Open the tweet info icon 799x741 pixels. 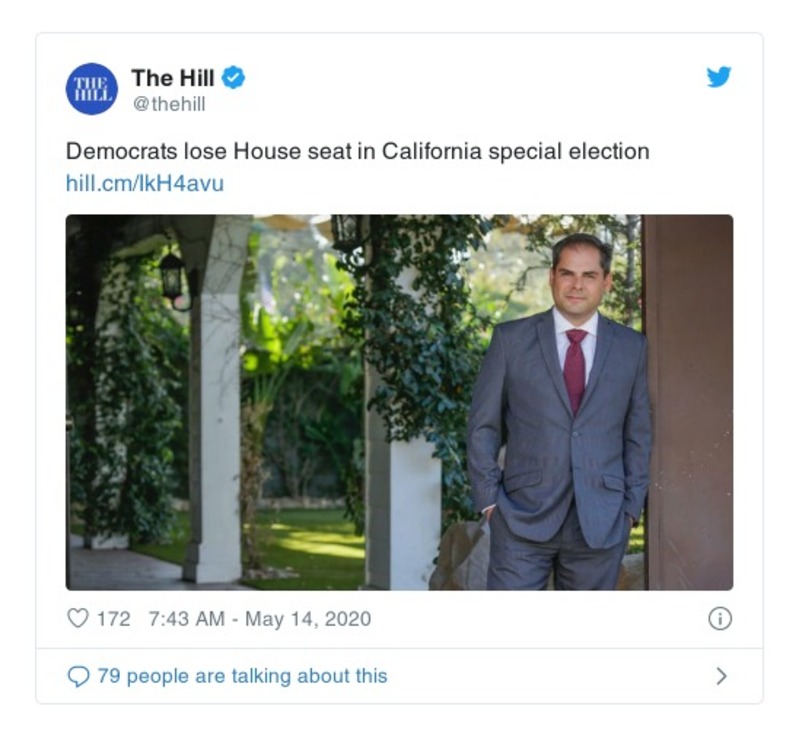coord(719,619)
